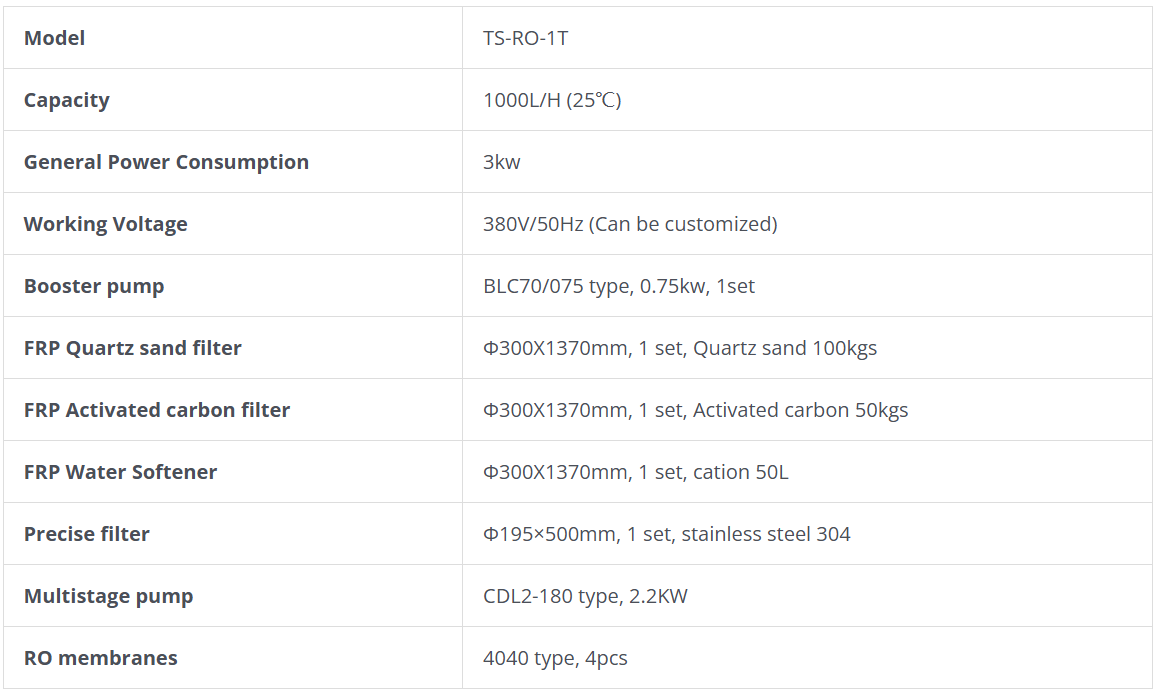The image size is (1158, 694).
Task: Select the TS-RO-1T model value
Action: click(x=526, y=38)
